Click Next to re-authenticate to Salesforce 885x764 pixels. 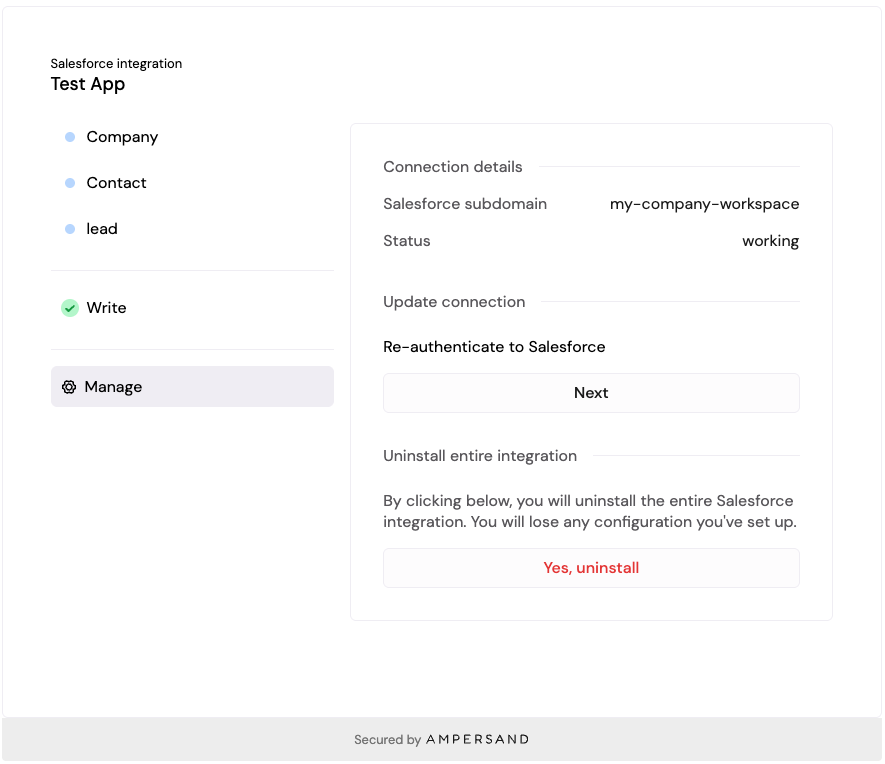591,393
